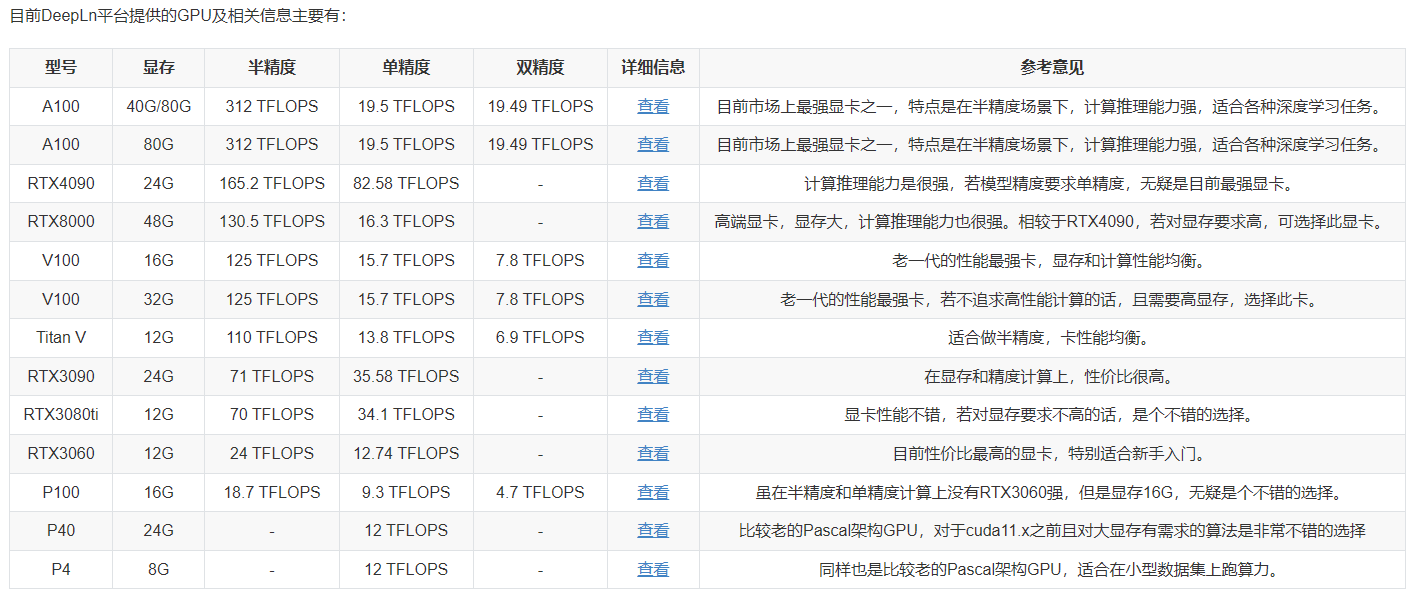Click the 32G memory cell
Image resolution: width=1418 pixels, height=597 pixels.
pos(158,300)
